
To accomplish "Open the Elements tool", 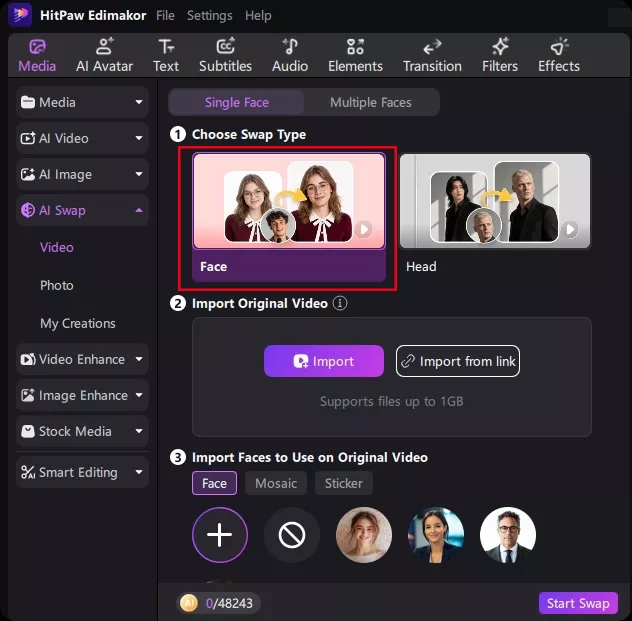I will coord(355,56).
